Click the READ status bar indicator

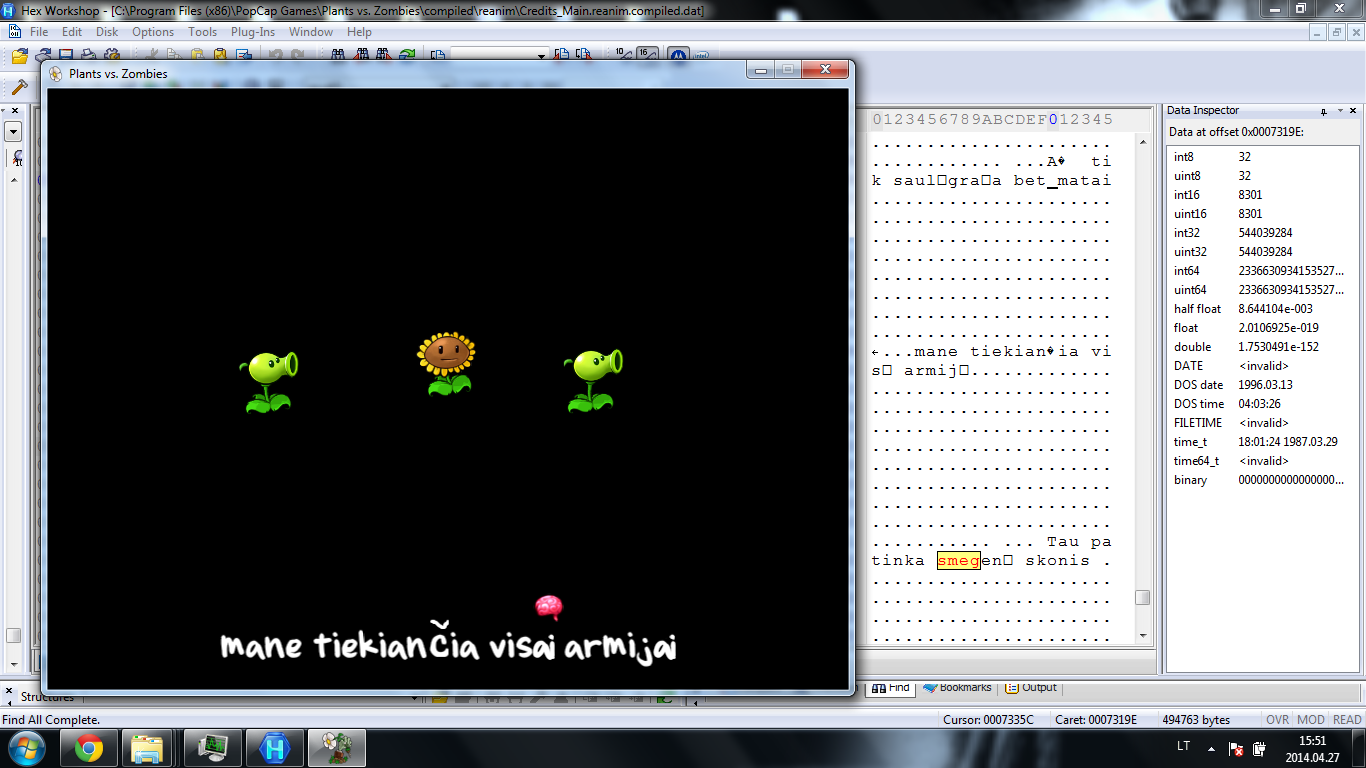coord(1346,720)
